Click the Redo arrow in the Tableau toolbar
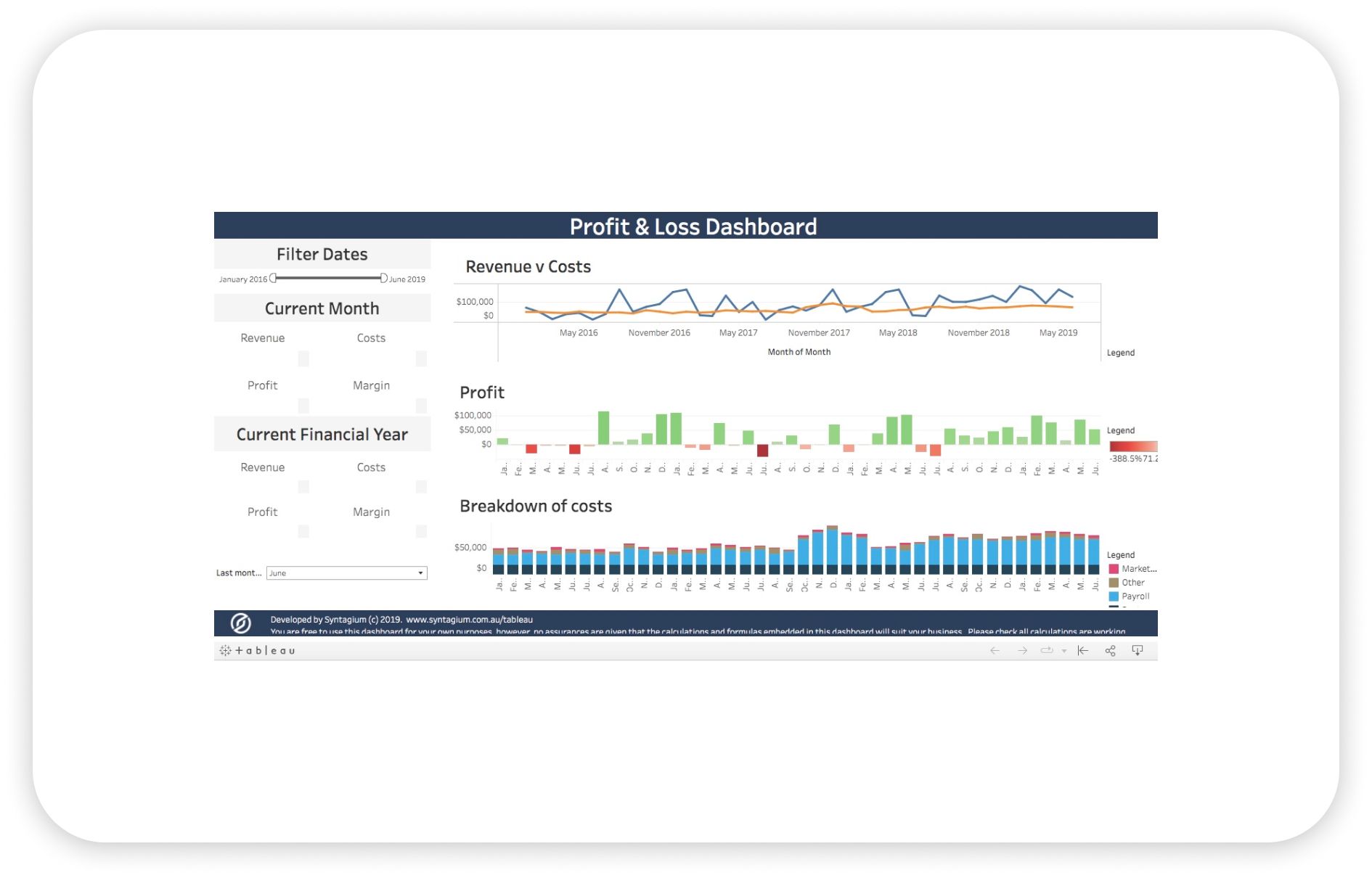This screenshot has height=878, width=1372. 1022,650
